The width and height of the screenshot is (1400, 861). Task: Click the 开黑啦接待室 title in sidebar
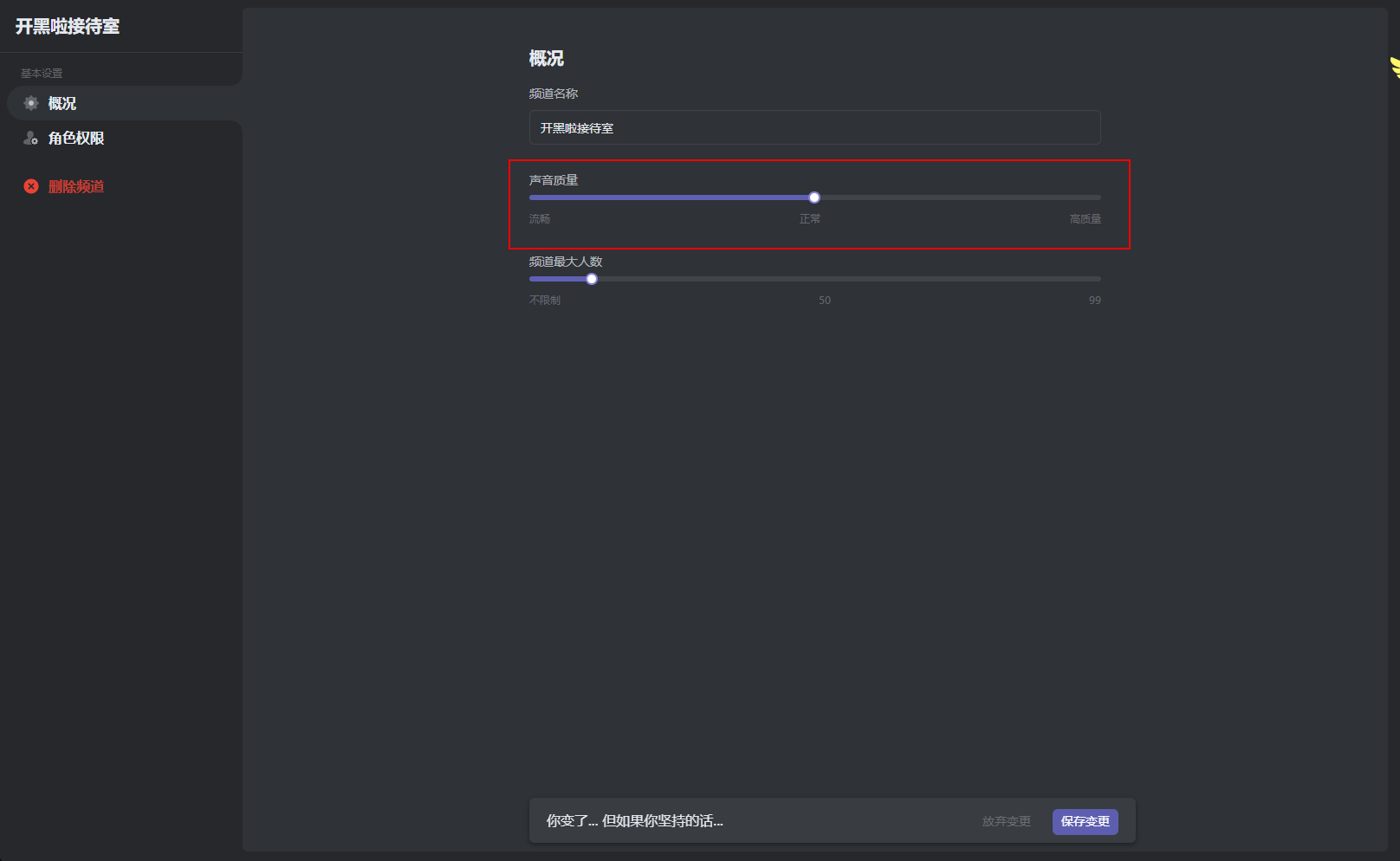tap(68, 27)
